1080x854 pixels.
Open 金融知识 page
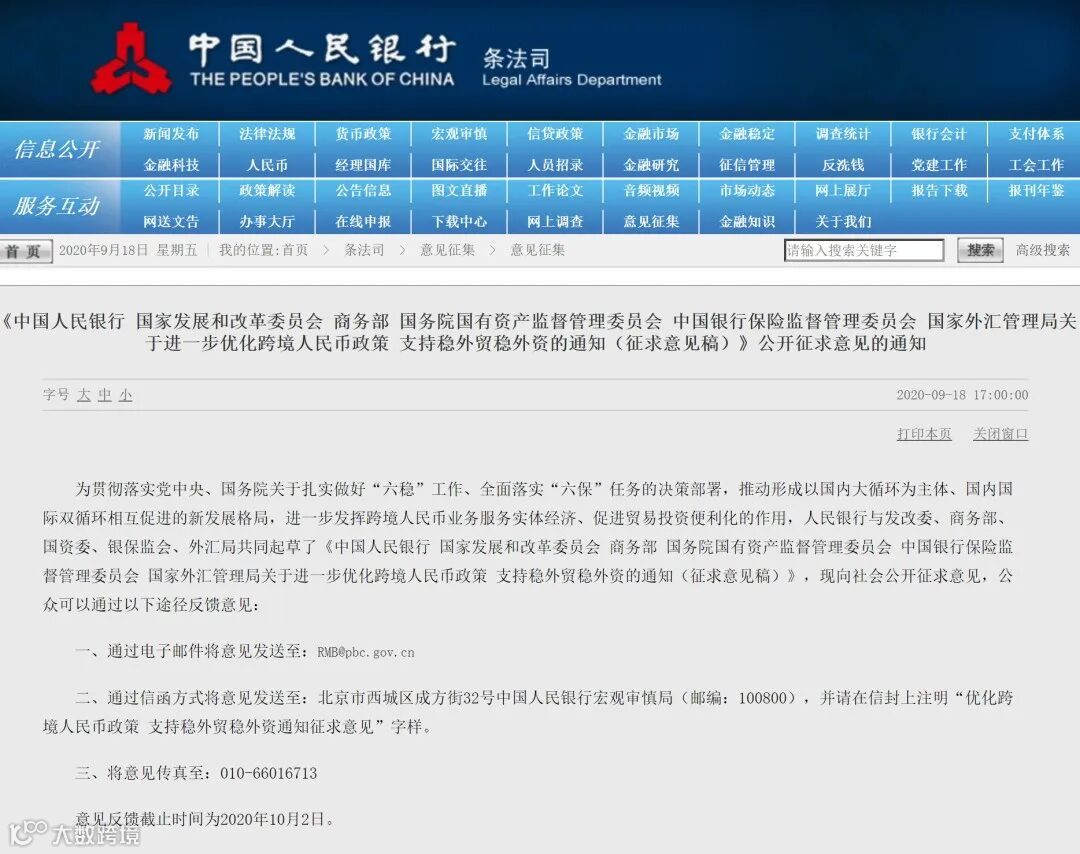747,222
